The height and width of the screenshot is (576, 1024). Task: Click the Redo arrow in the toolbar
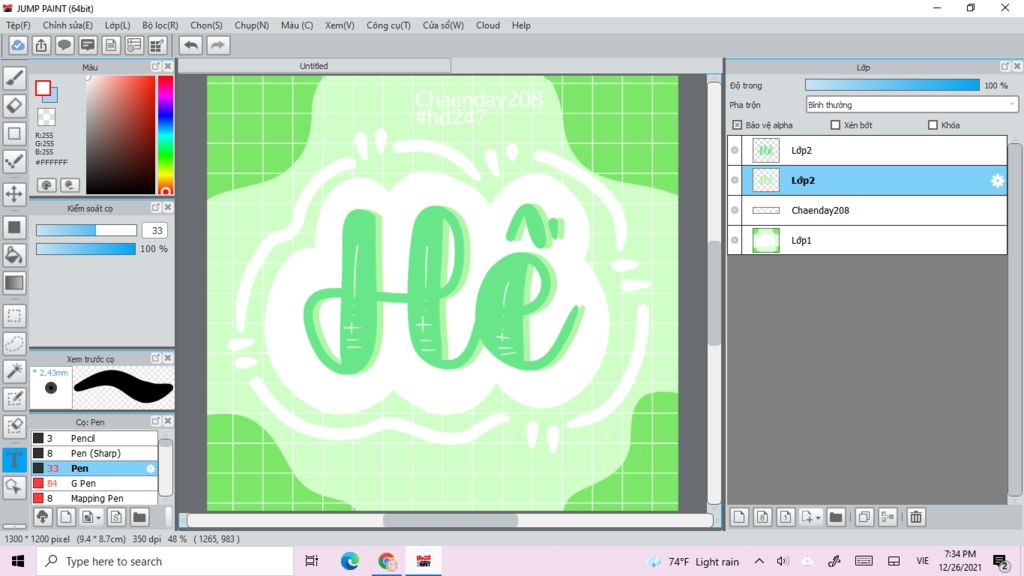coord(218,45)
